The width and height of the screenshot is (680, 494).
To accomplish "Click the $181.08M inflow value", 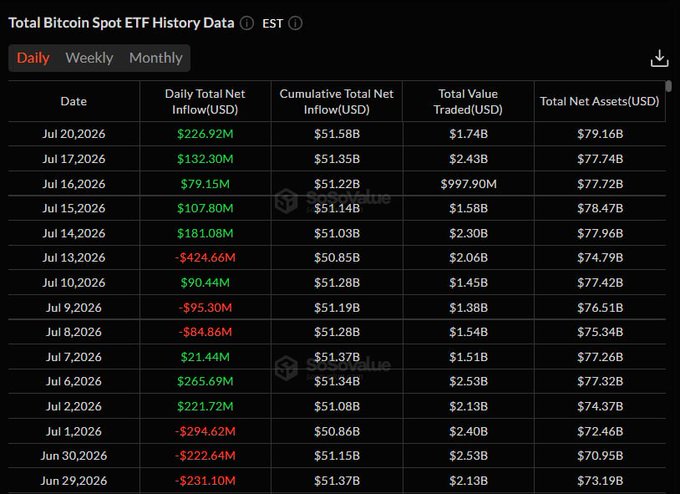I will pyautogui.click(x=205, y=233).
